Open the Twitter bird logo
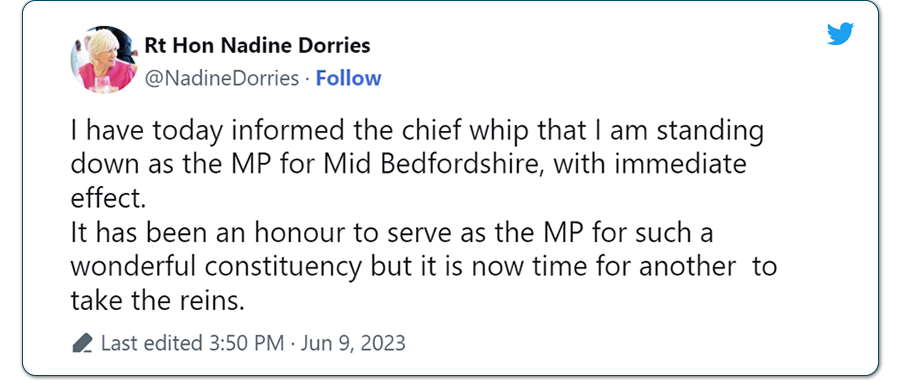This screenshot has height=380, width=900. click(840, 34)
